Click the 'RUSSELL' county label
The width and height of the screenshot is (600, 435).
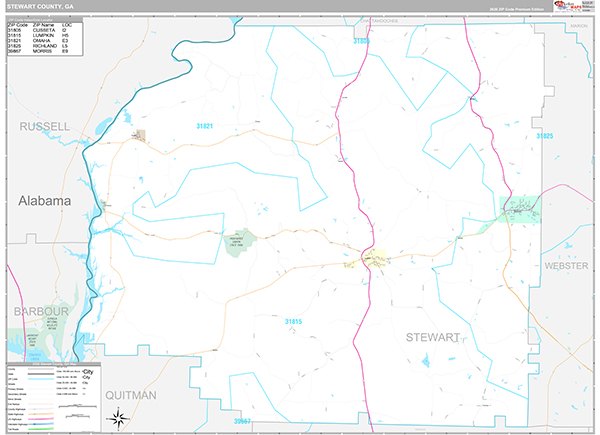(x=45, y=127)
